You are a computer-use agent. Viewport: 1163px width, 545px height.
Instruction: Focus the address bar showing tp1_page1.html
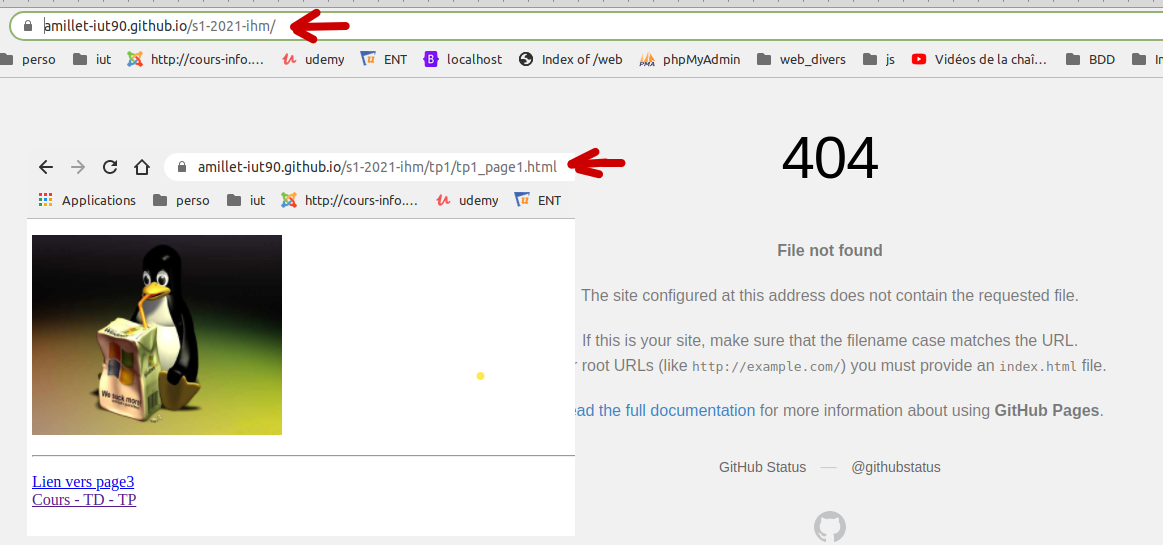pos(376,167)
